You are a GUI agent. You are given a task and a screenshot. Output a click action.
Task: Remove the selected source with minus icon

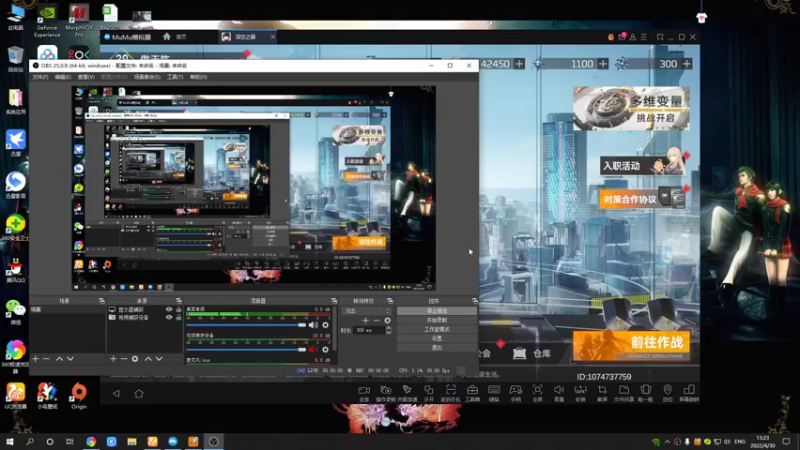124,359
